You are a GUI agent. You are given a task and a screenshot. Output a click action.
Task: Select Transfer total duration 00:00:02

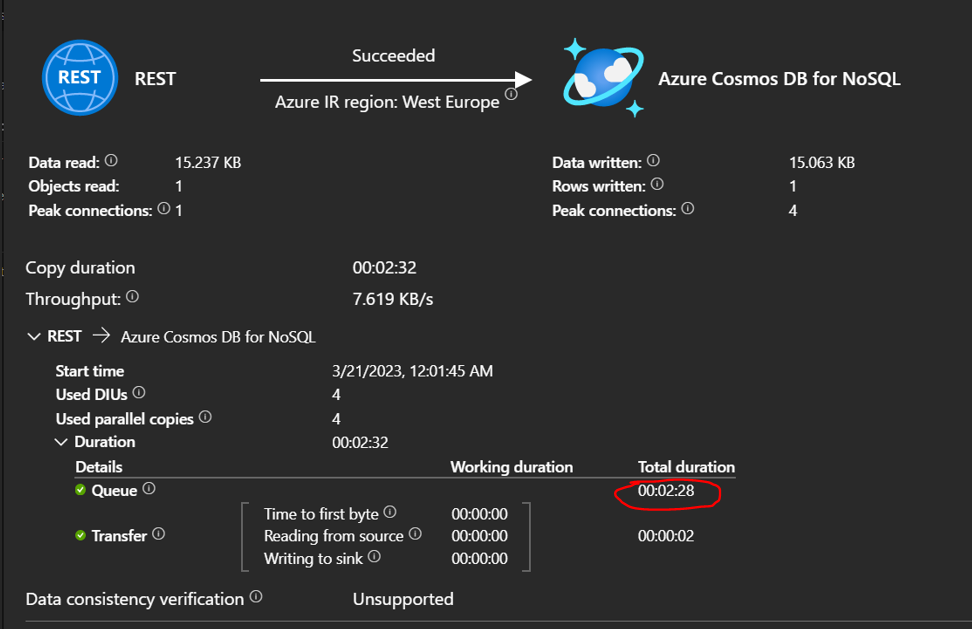coord(666,536)
